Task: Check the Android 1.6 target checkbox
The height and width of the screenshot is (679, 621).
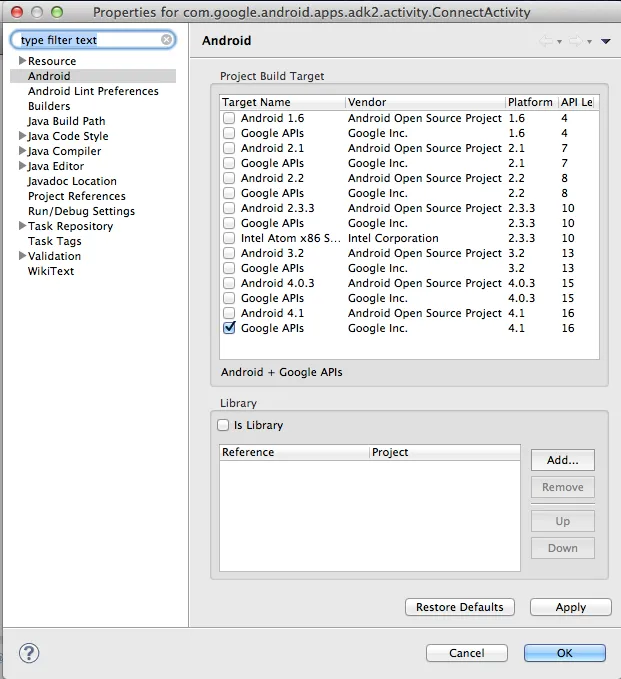Action: (229, 118)
